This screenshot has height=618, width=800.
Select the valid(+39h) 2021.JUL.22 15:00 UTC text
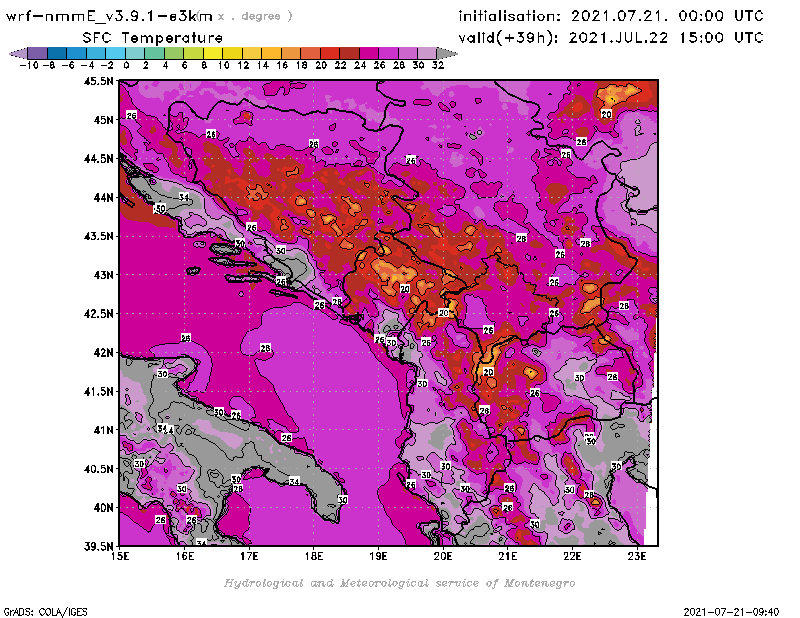(611, 38)
